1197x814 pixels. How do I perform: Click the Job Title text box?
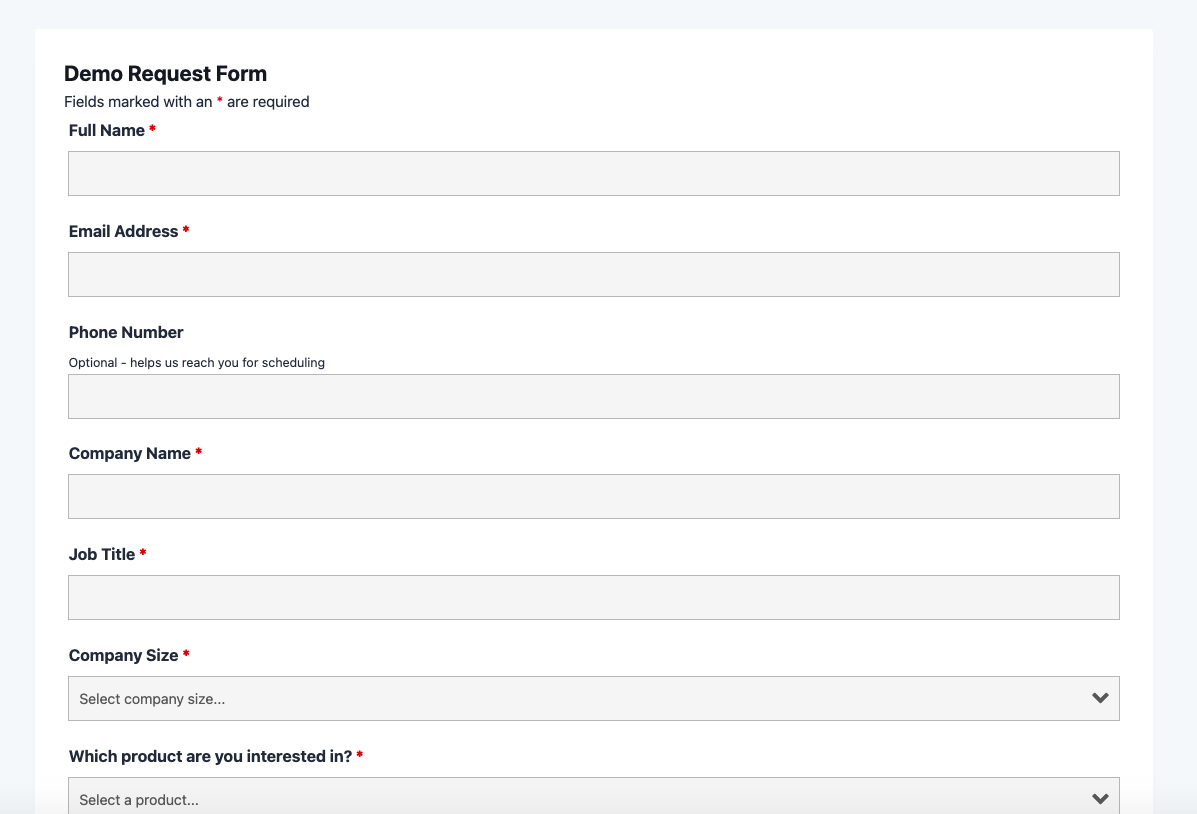(x=593, y=597)
